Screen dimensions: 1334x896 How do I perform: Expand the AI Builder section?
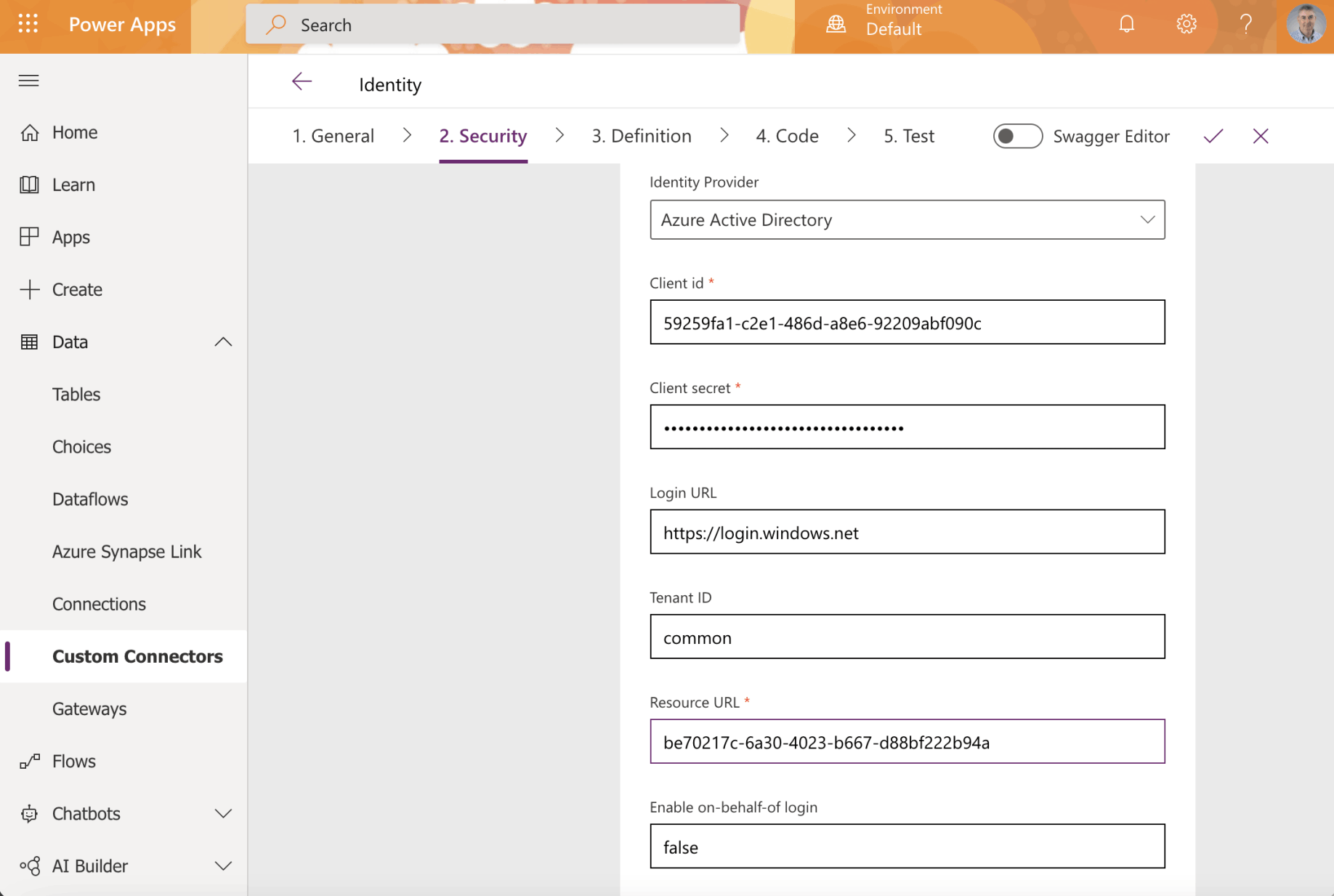pyautogui.click(x=223, y=866)
